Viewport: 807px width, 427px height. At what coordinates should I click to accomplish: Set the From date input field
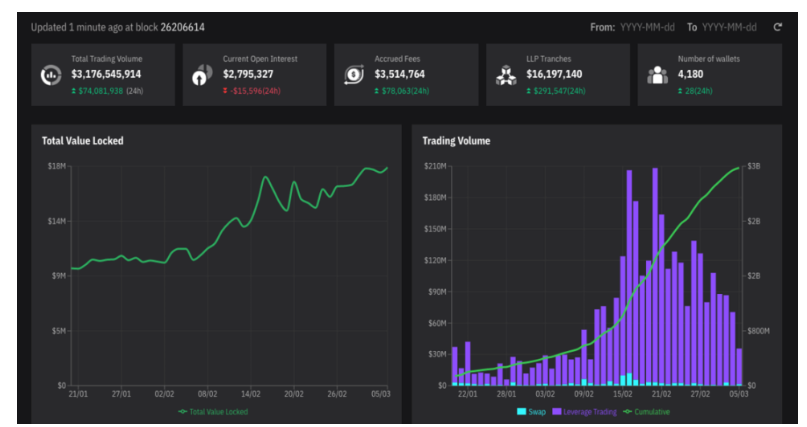click(x=647, y=27)
